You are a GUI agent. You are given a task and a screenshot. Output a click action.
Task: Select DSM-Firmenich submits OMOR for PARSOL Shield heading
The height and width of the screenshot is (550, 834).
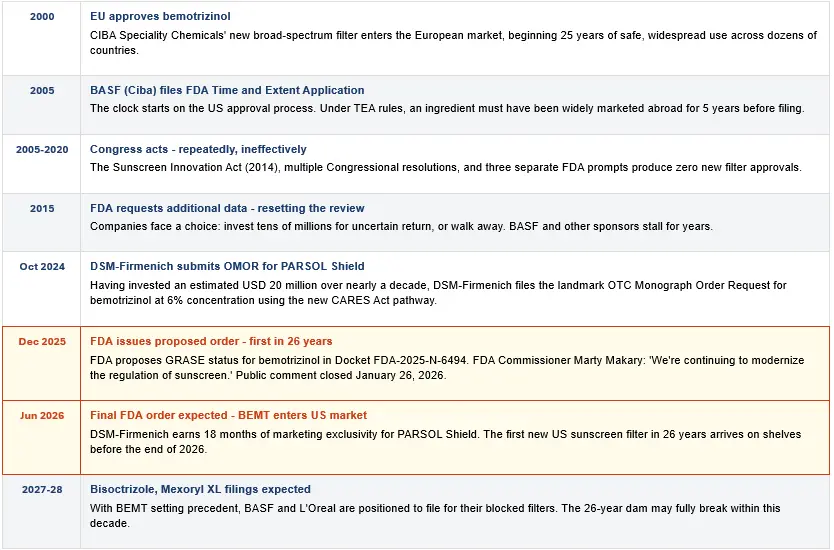pos(227,266)
